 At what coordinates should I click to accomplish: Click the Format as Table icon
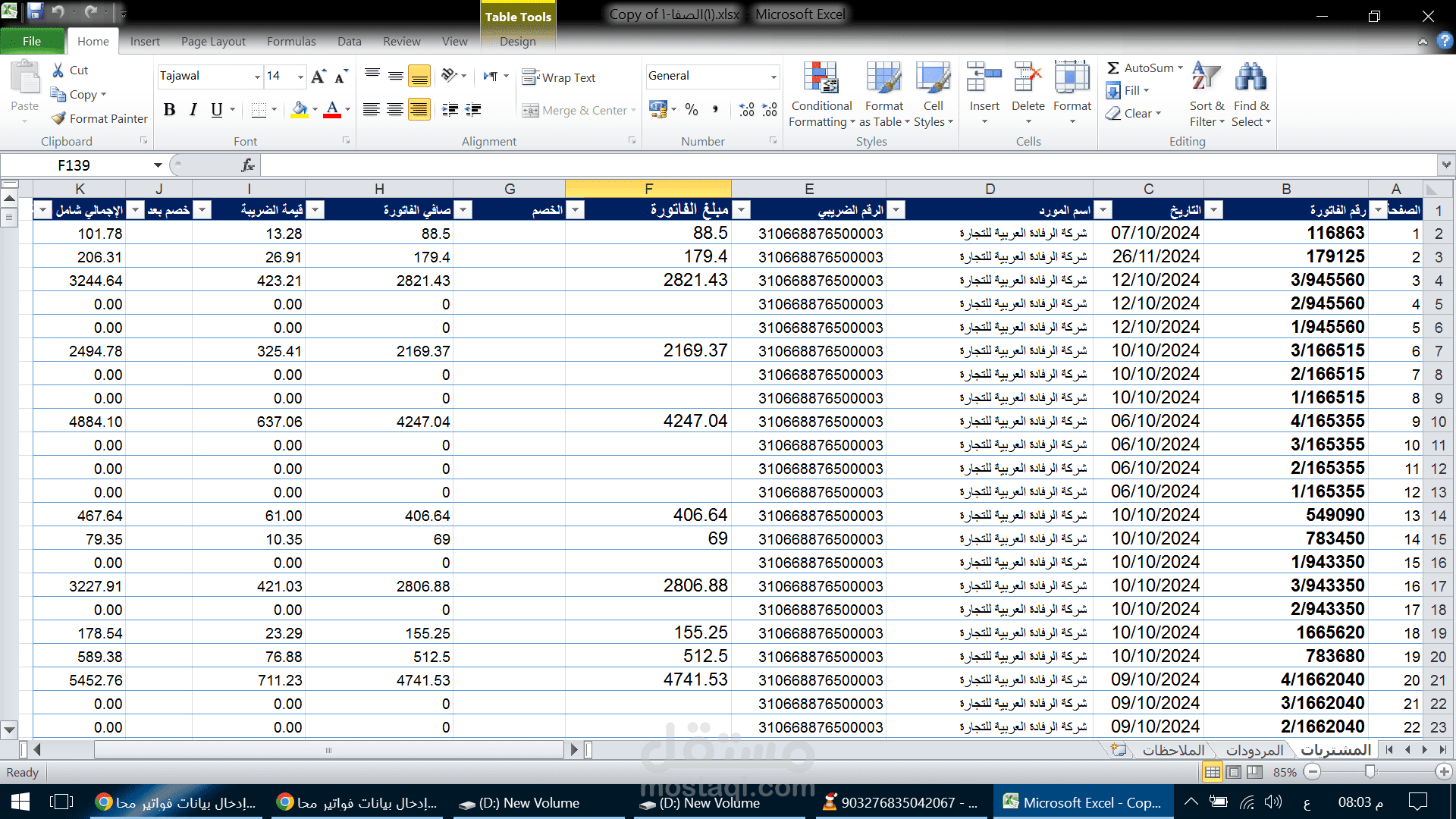(883, 79)
